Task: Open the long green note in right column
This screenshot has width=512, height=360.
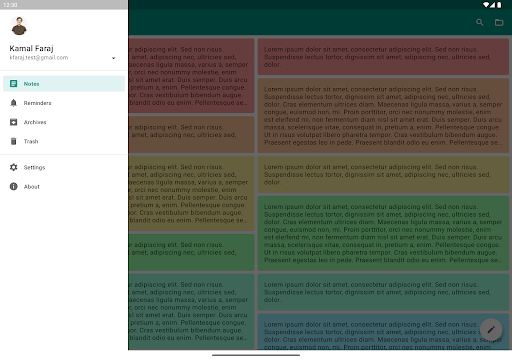Action: [383, 233]
